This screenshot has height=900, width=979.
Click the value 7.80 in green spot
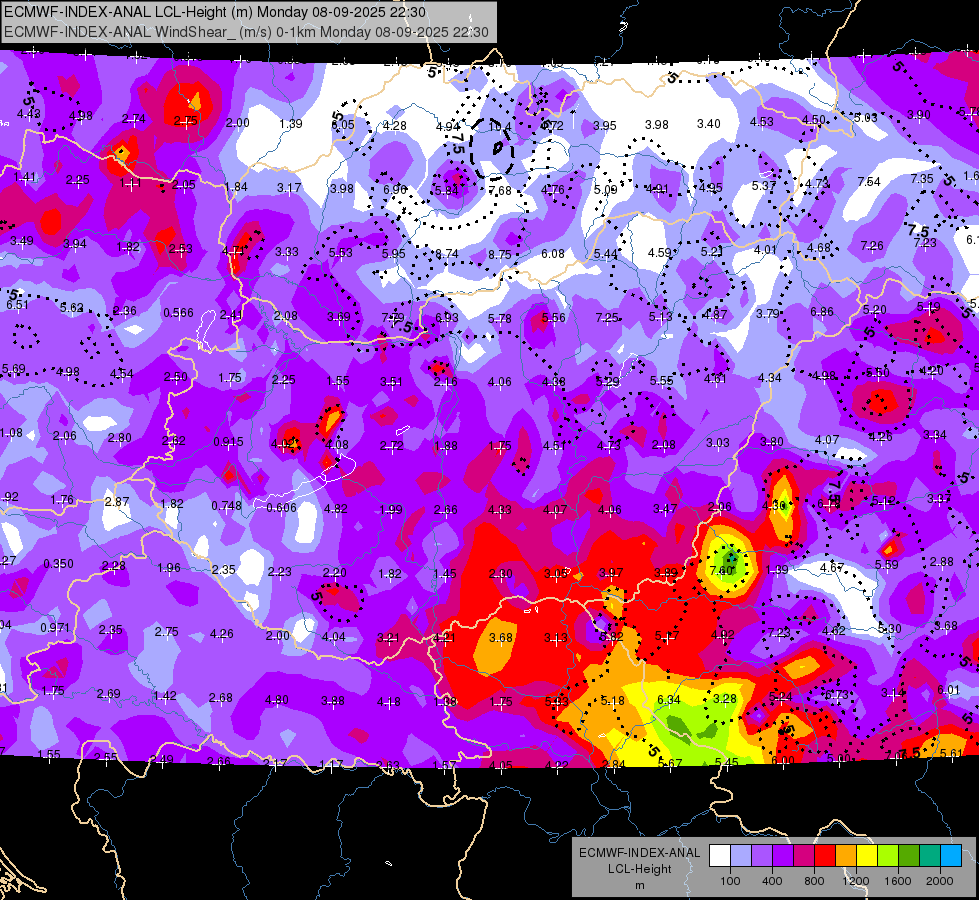tap(721, 571)
